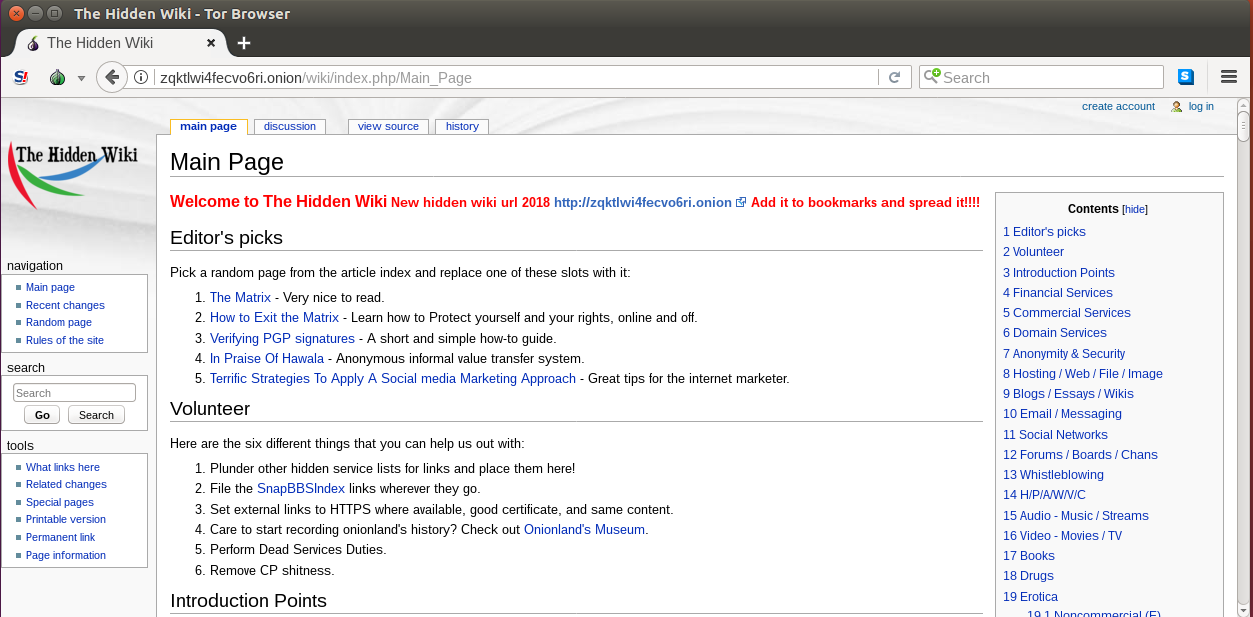This screenshot has height=617, width=1253.
Task: Hide the Contents table via hide toggle
Action: (x=1135, y=210)
